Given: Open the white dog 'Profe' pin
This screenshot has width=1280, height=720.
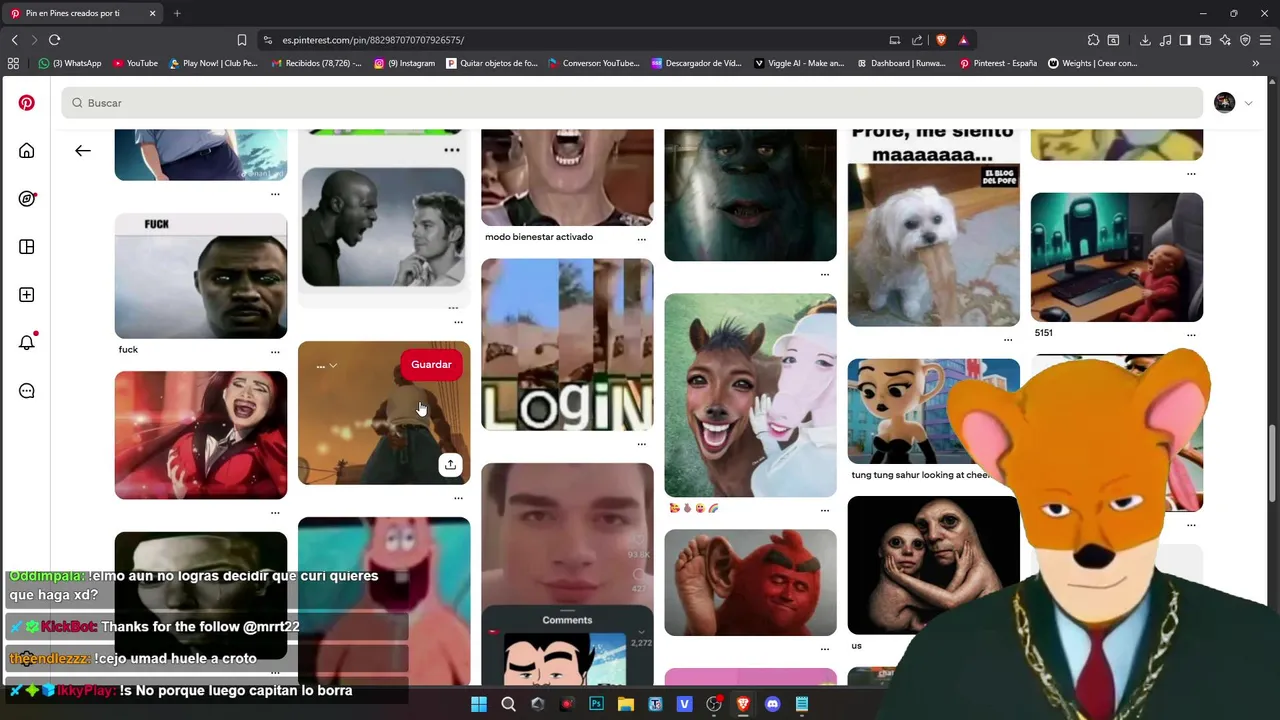Looking at the screenshot, I should [x=934, y=227].
